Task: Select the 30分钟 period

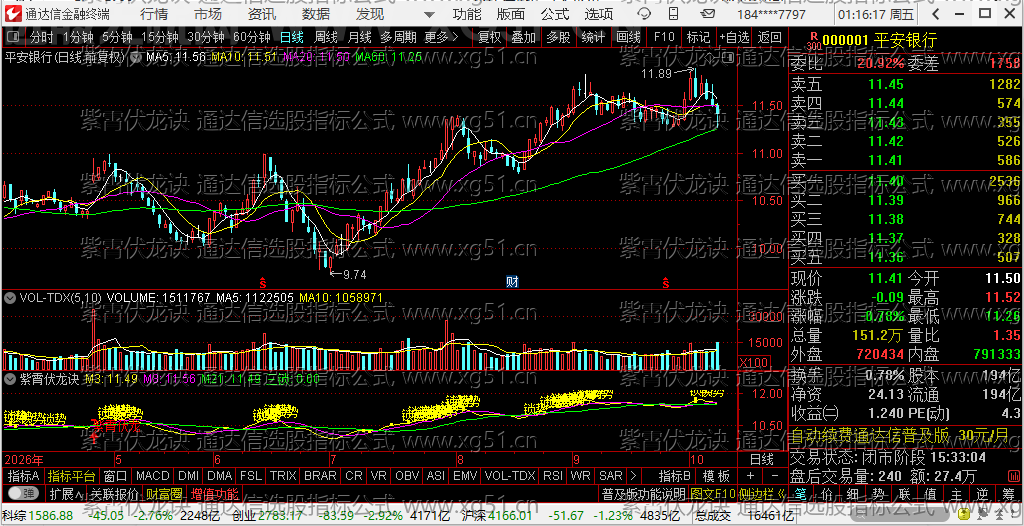Action: coord(205,37)
